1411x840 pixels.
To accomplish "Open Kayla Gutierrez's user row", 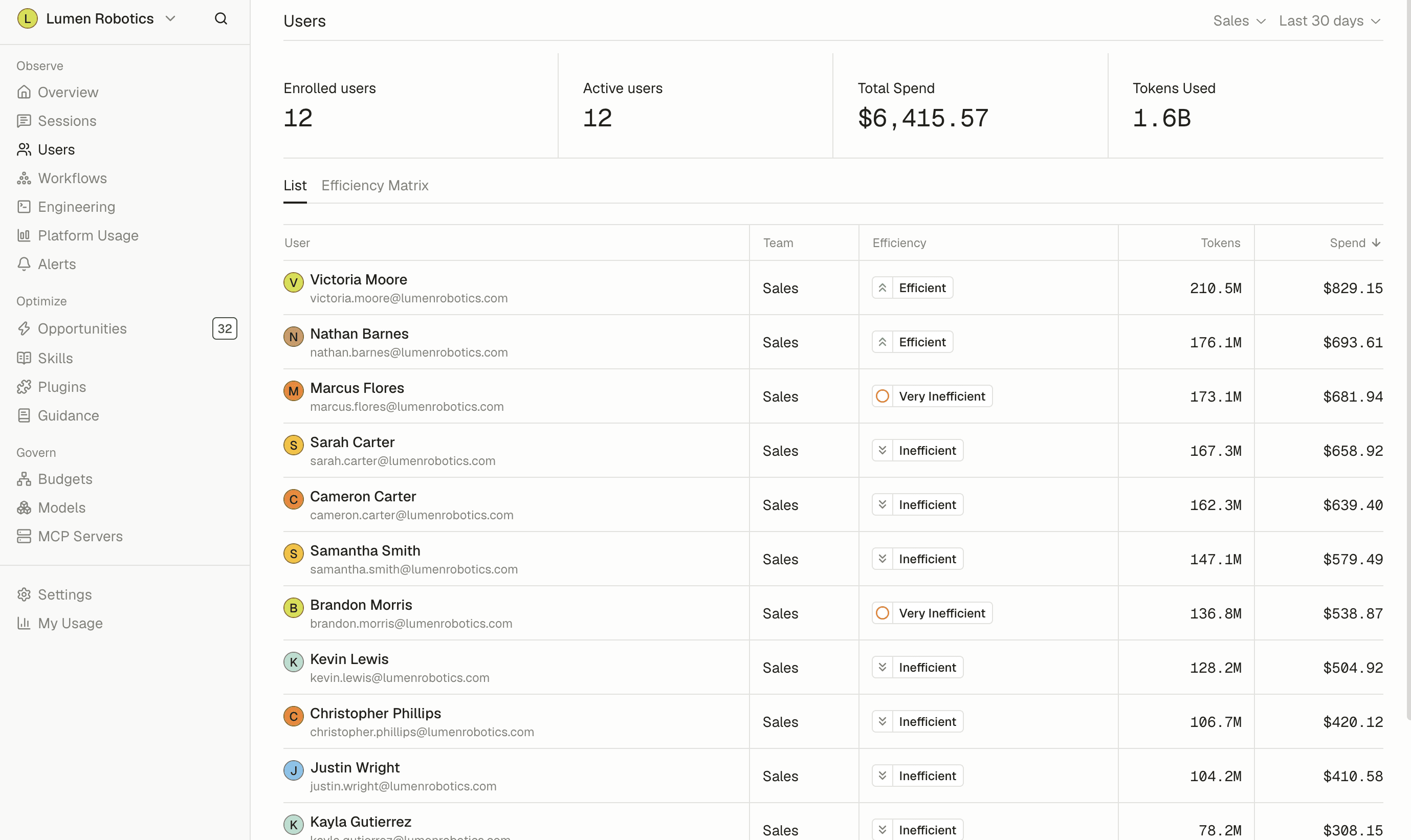I will click(x=833, y=822).
